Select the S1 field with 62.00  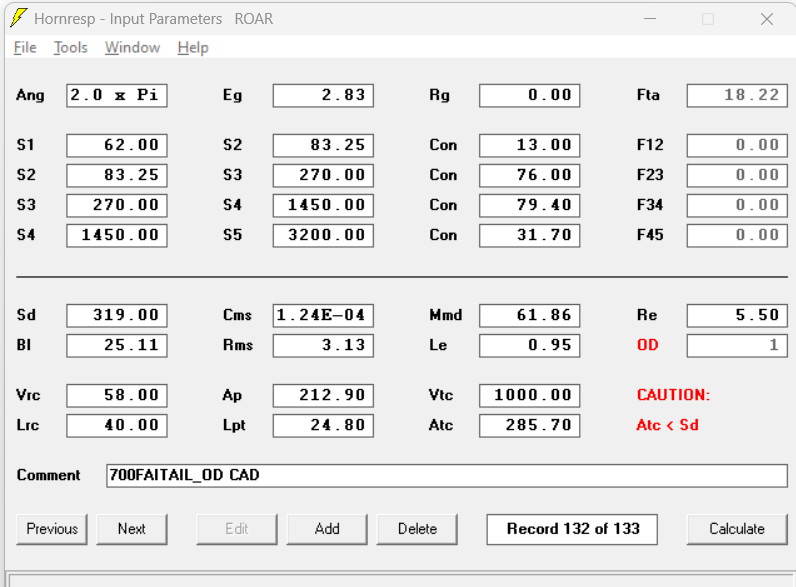click(117, 145)
